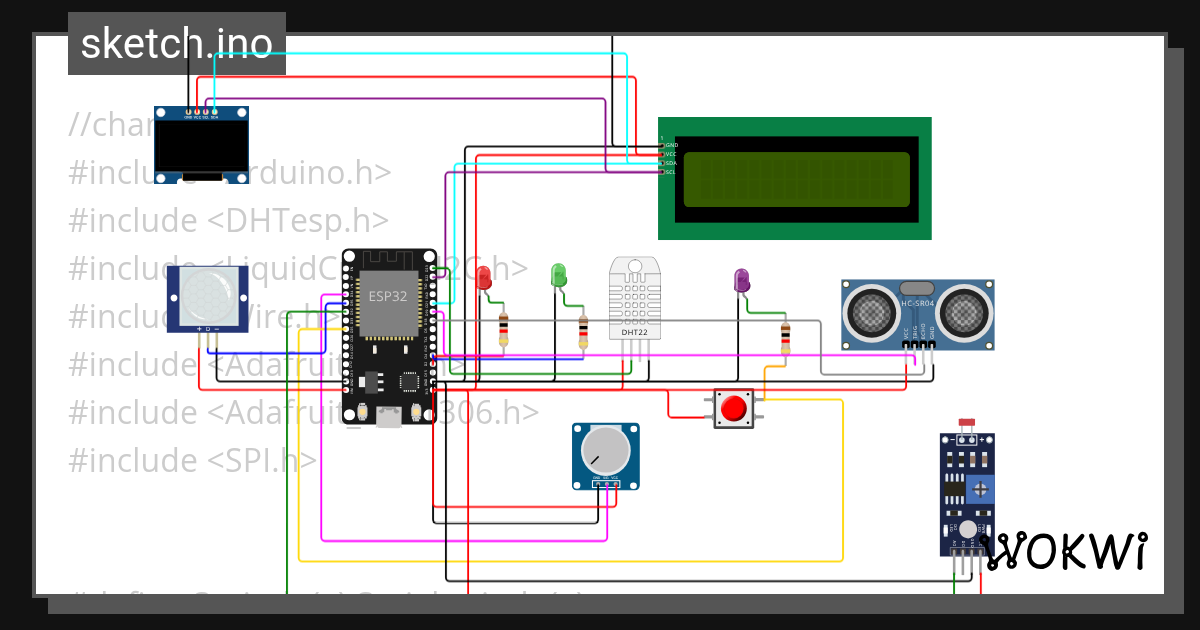
Task: Select the resistor wired to the purple LED
Action: point(785,340)
